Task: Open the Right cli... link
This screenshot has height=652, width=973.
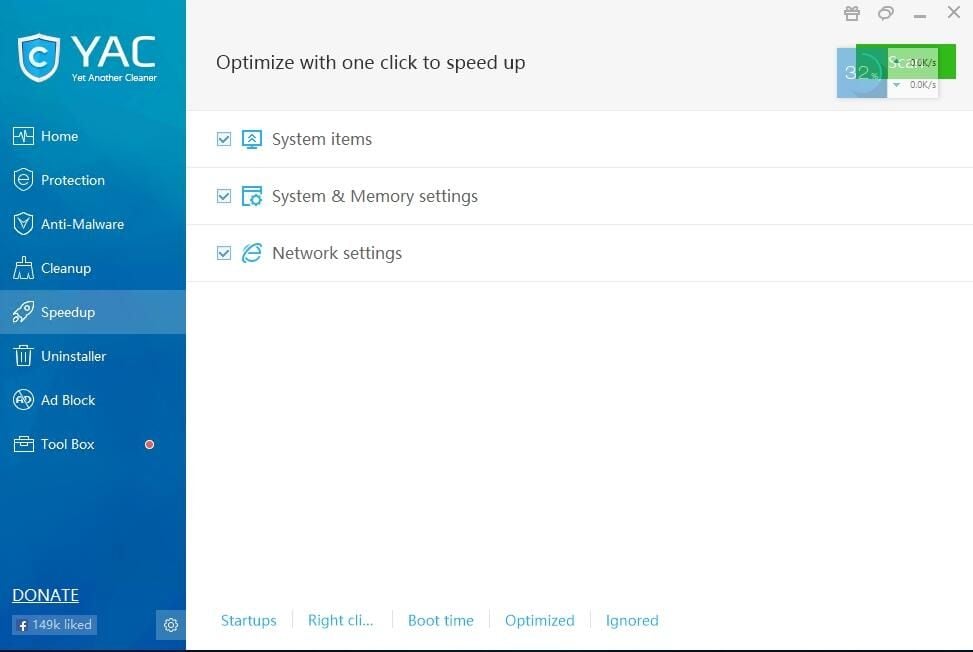Action: coord(341,620)
